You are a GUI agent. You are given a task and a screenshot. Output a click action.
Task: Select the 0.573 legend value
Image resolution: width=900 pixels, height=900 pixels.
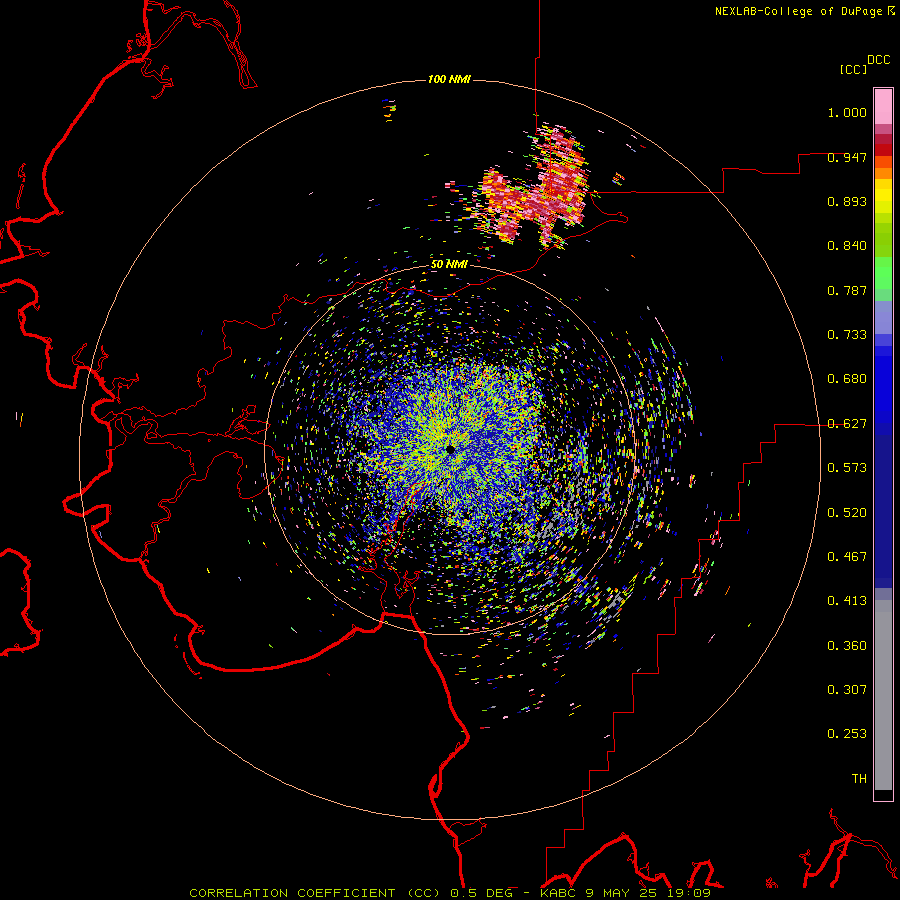[x=847, y=468]
